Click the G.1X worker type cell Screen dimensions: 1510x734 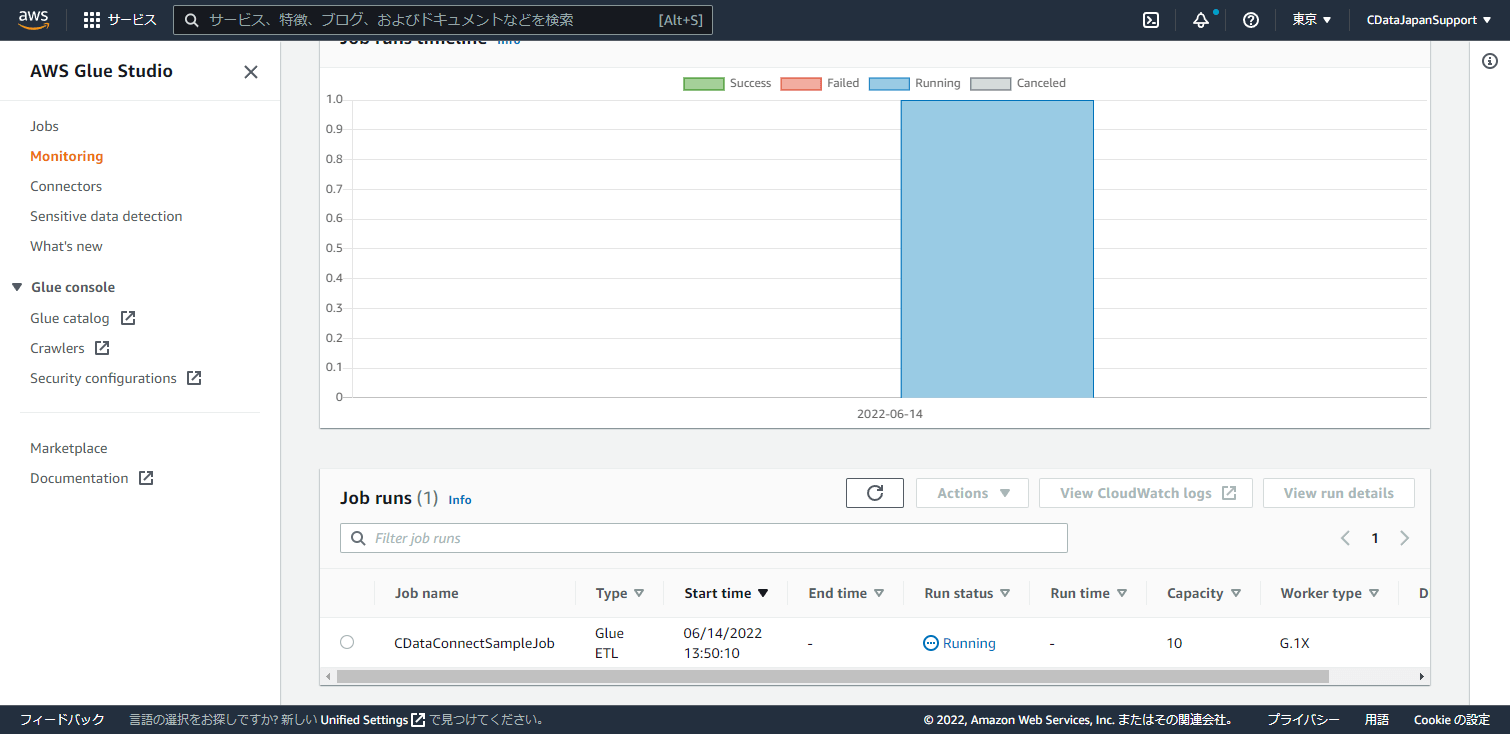1294,643
